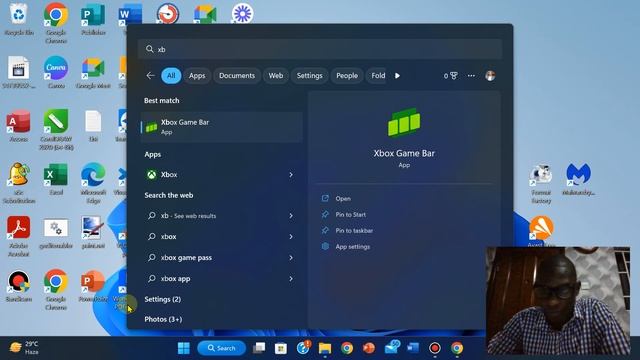Open the Recycle Bin desktop icon
The width and height of the screenshot is (640, 360).
19,19
